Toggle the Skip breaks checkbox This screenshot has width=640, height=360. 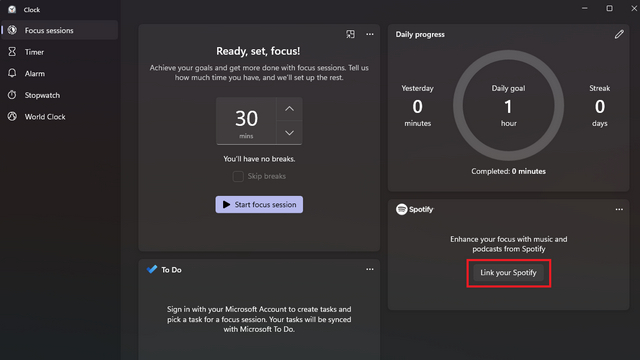238,176
